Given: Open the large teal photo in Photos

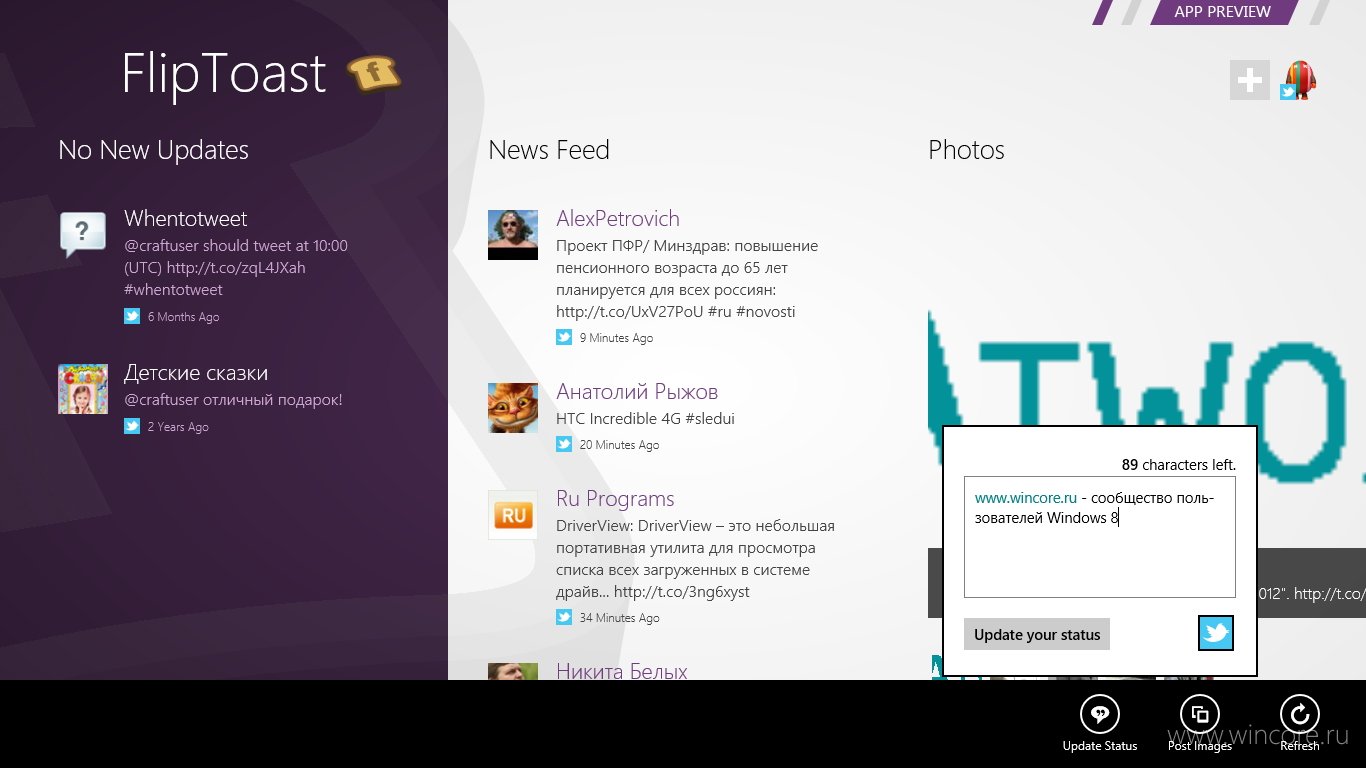Looking at the screenshot, I should (x=1147, y=380).
